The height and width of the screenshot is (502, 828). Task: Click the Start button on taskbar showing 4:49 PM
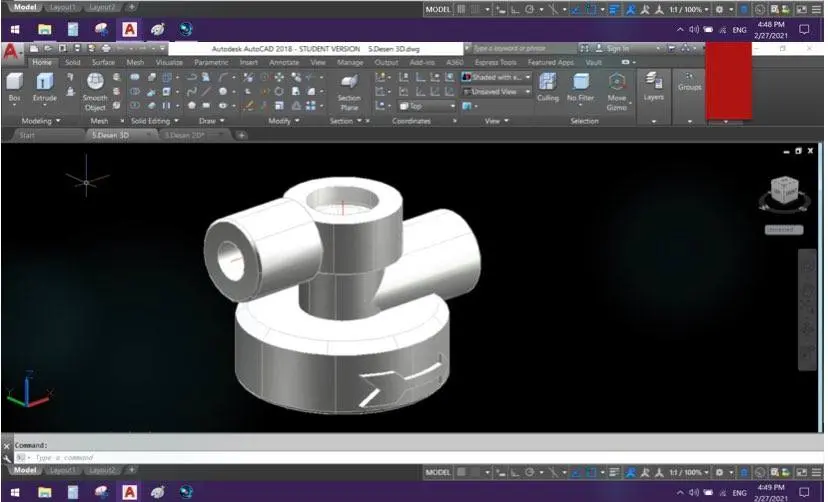[x=15, y=492]
